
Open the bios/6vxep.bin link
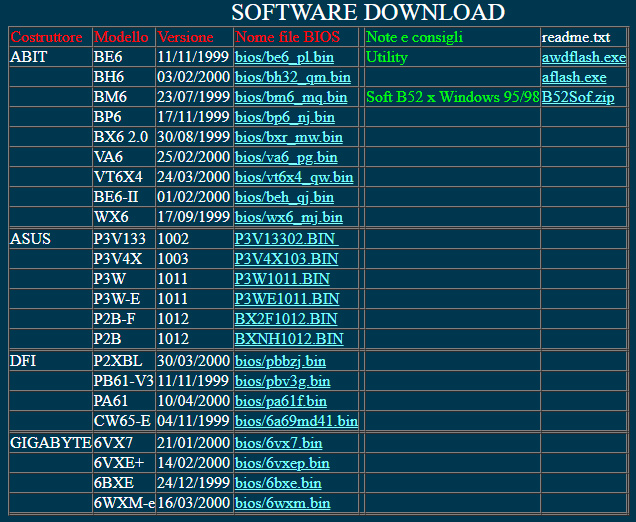click(x=282, y=462)
